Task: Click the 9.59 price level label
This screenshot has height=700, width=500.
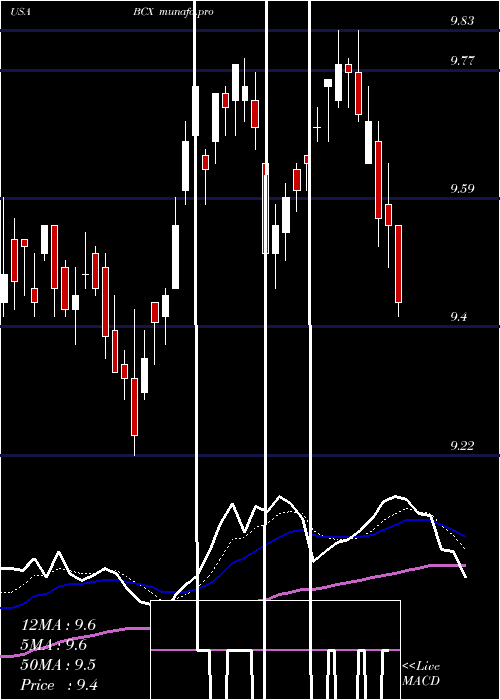Action: (462, 189)
